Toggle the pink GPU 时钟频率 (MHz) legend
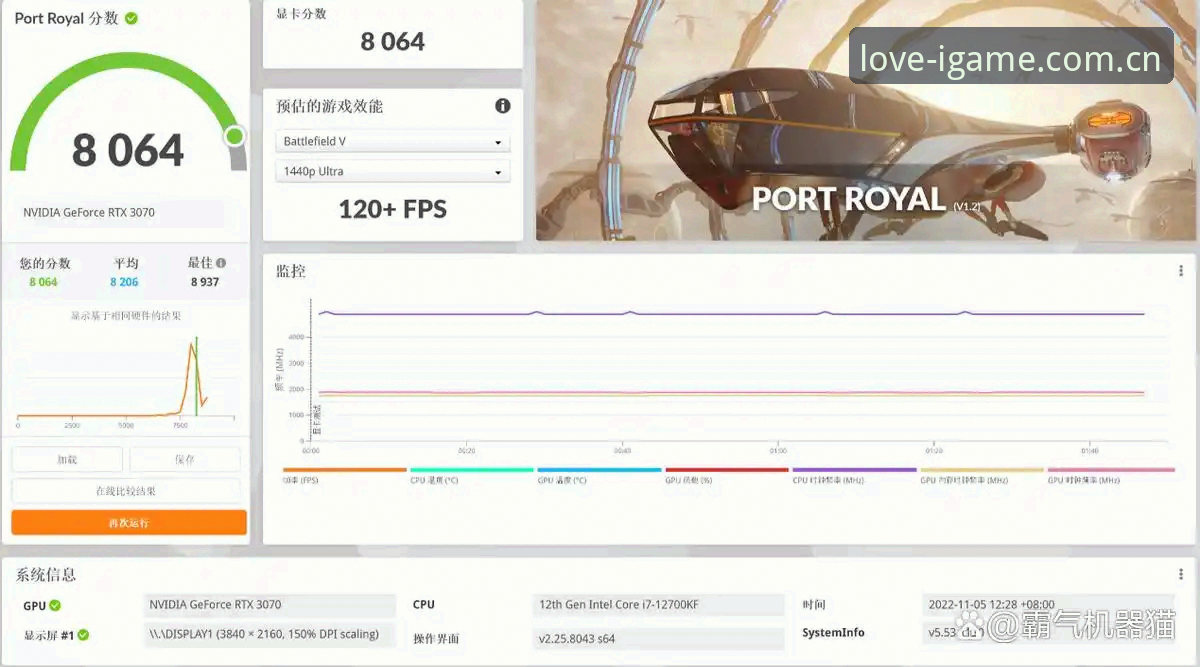This screenshot has height=667, width=1200. pyautogui.click(x=1110, y=476)
